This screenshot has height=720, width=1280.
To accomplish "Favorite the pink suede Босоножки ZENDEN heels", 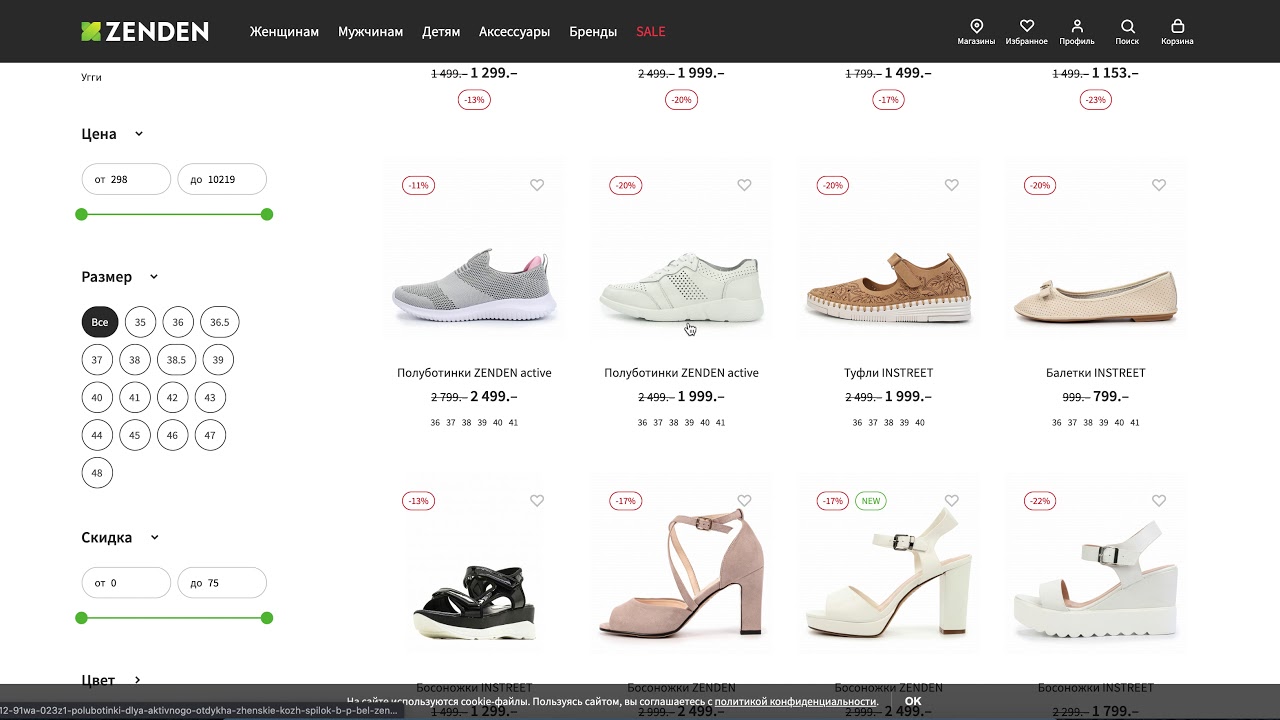I will coord(744,500).
